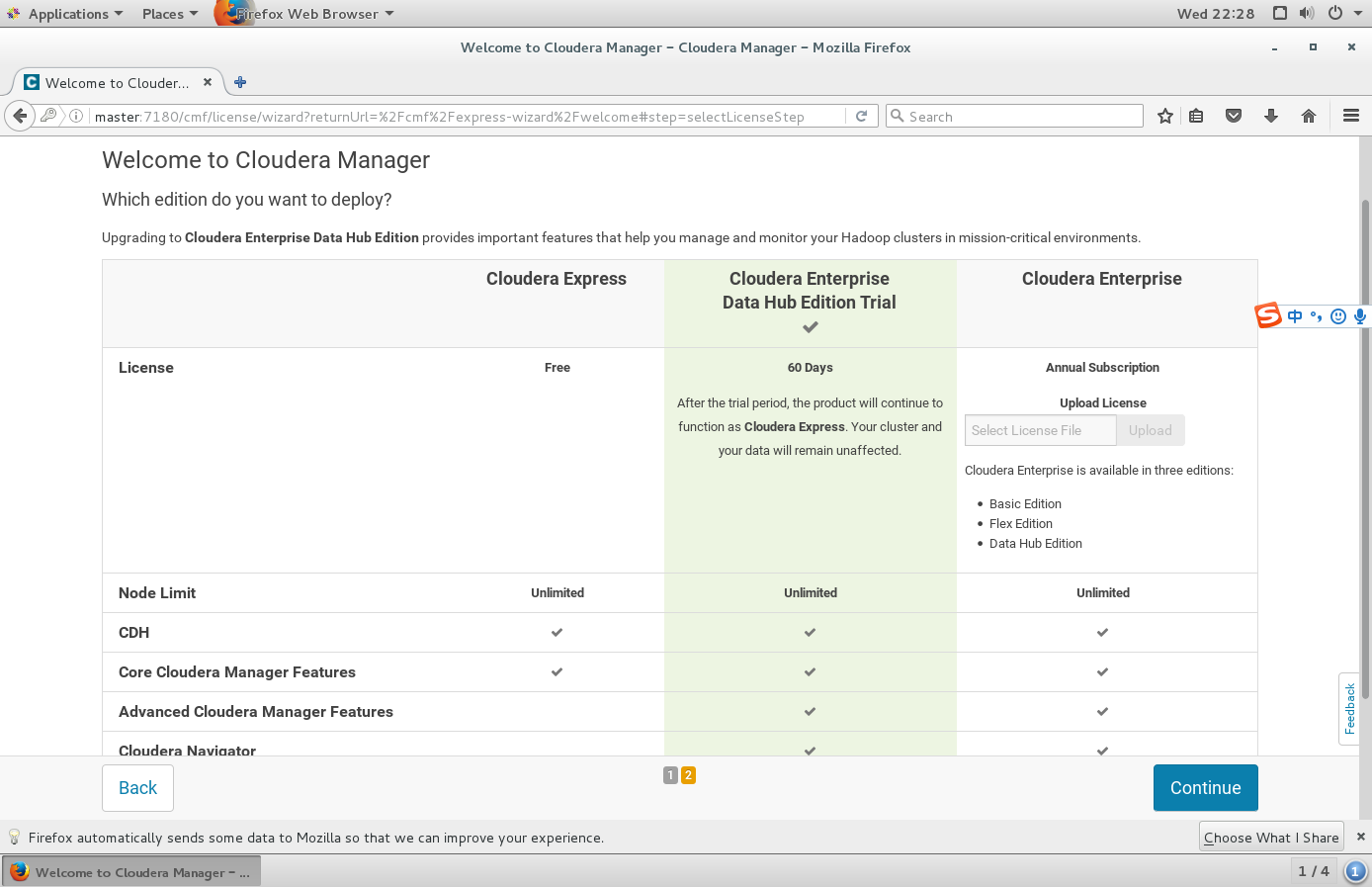Viewport: 1372px width, 887px height.
Task: Click the Firefox back arrow button
Action: [20, 116]
